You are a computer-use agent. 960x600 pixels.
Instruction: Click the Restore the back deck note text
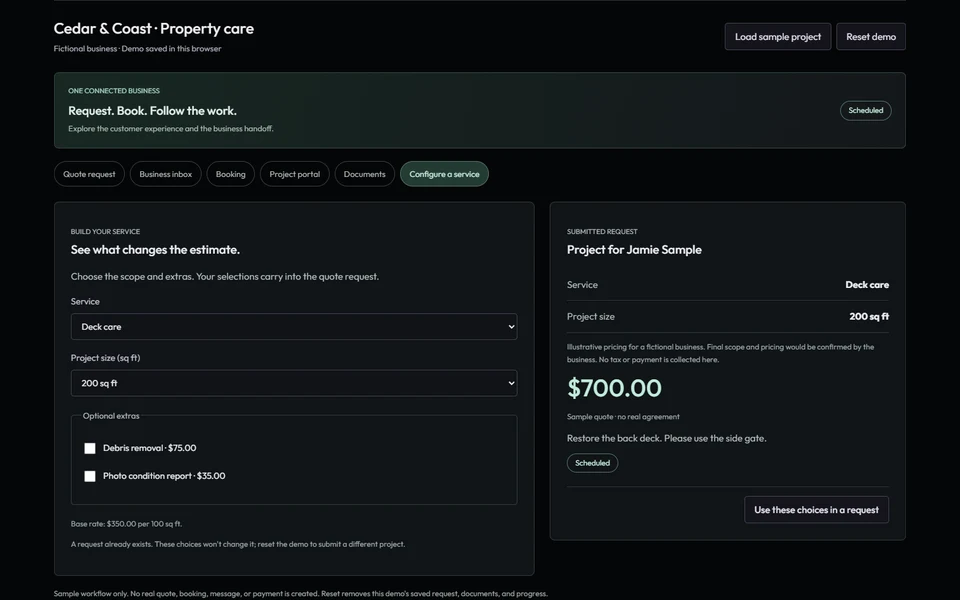click(666, 438)
